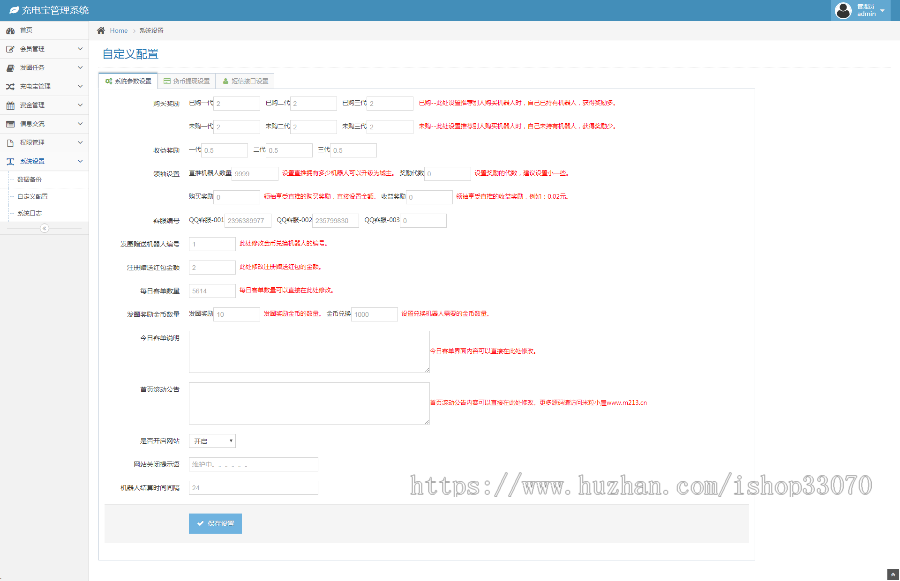Click the 已购三代 input field

click(x=390, y=103)
